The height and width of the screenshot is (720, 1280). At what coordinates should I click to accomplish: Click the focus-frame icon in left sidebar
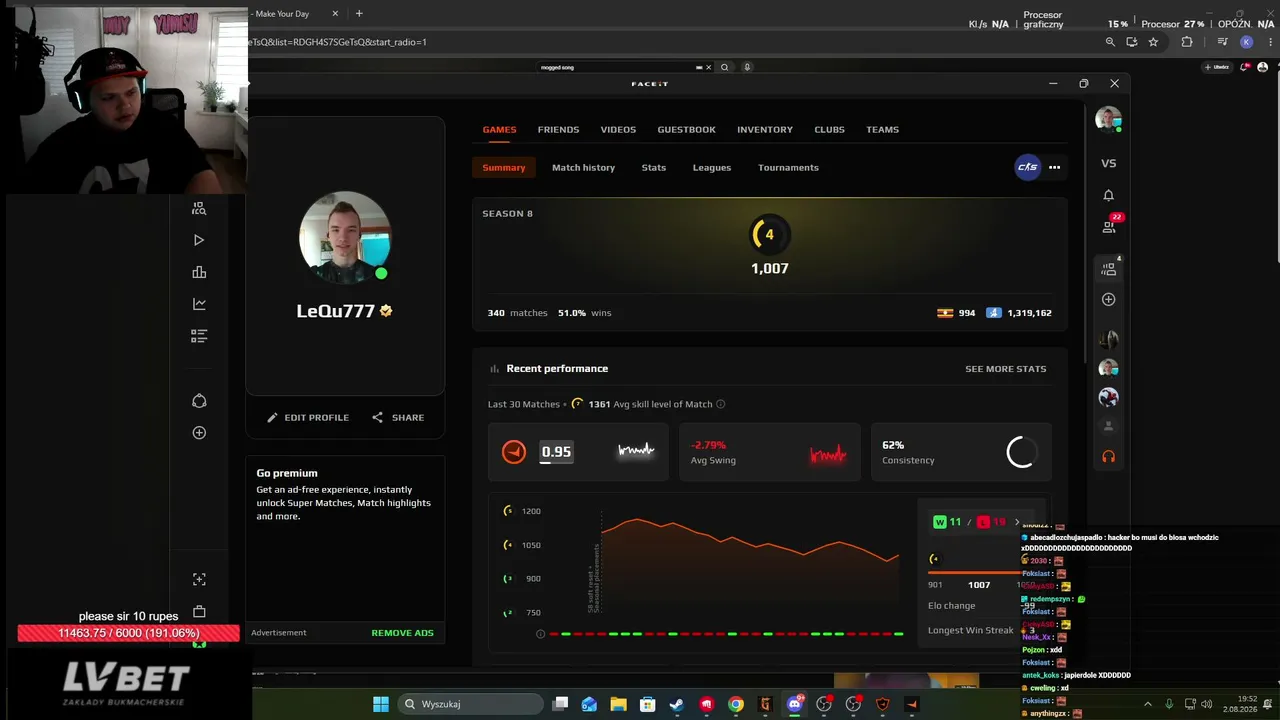pyautogui.click(x=199, y=579)
